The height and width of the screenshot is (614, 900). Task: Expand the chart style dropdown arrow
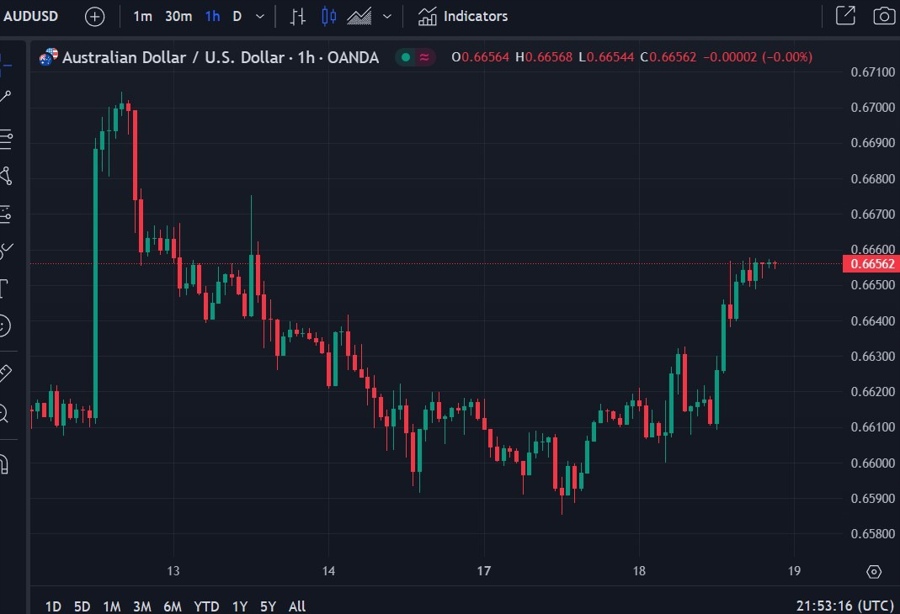(x=387, y=17)
